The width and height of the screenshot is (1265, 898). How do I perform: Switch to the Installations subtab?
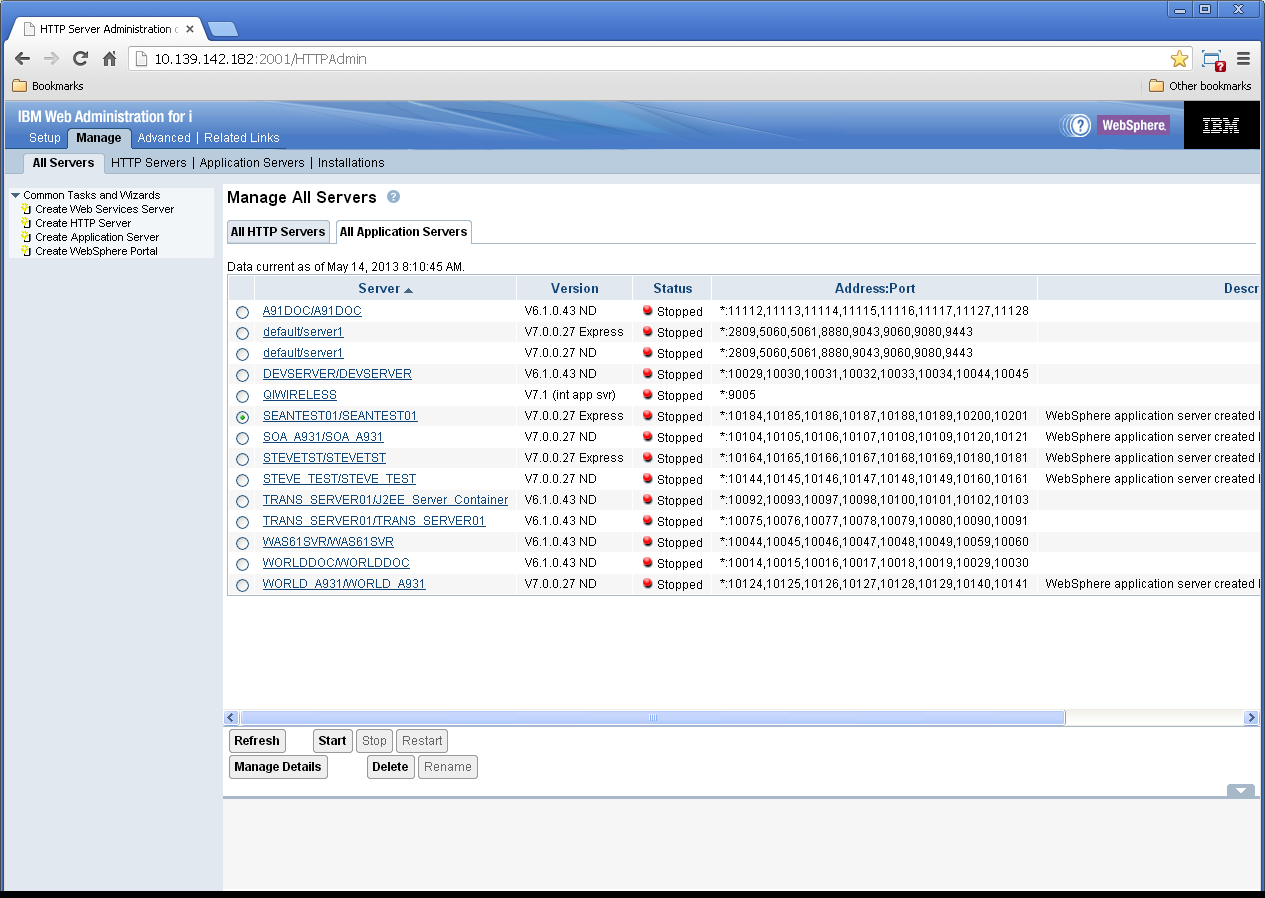[351, 163]
